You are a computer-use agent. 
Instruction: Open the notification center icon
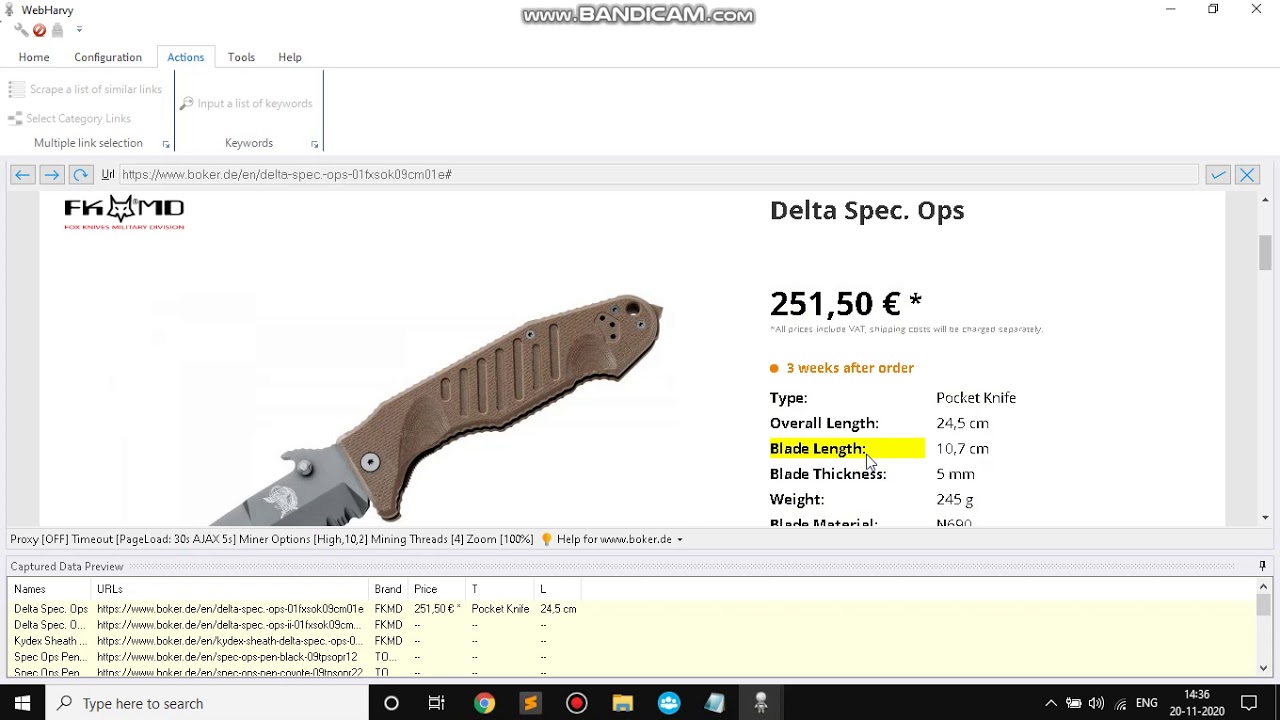(x=1249, y=703)
